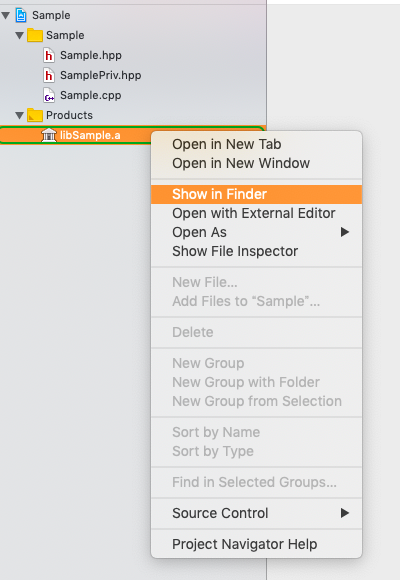400x580 pixels.
Task: Click the Sample.hpp header file icon
Action: [49, 55]
